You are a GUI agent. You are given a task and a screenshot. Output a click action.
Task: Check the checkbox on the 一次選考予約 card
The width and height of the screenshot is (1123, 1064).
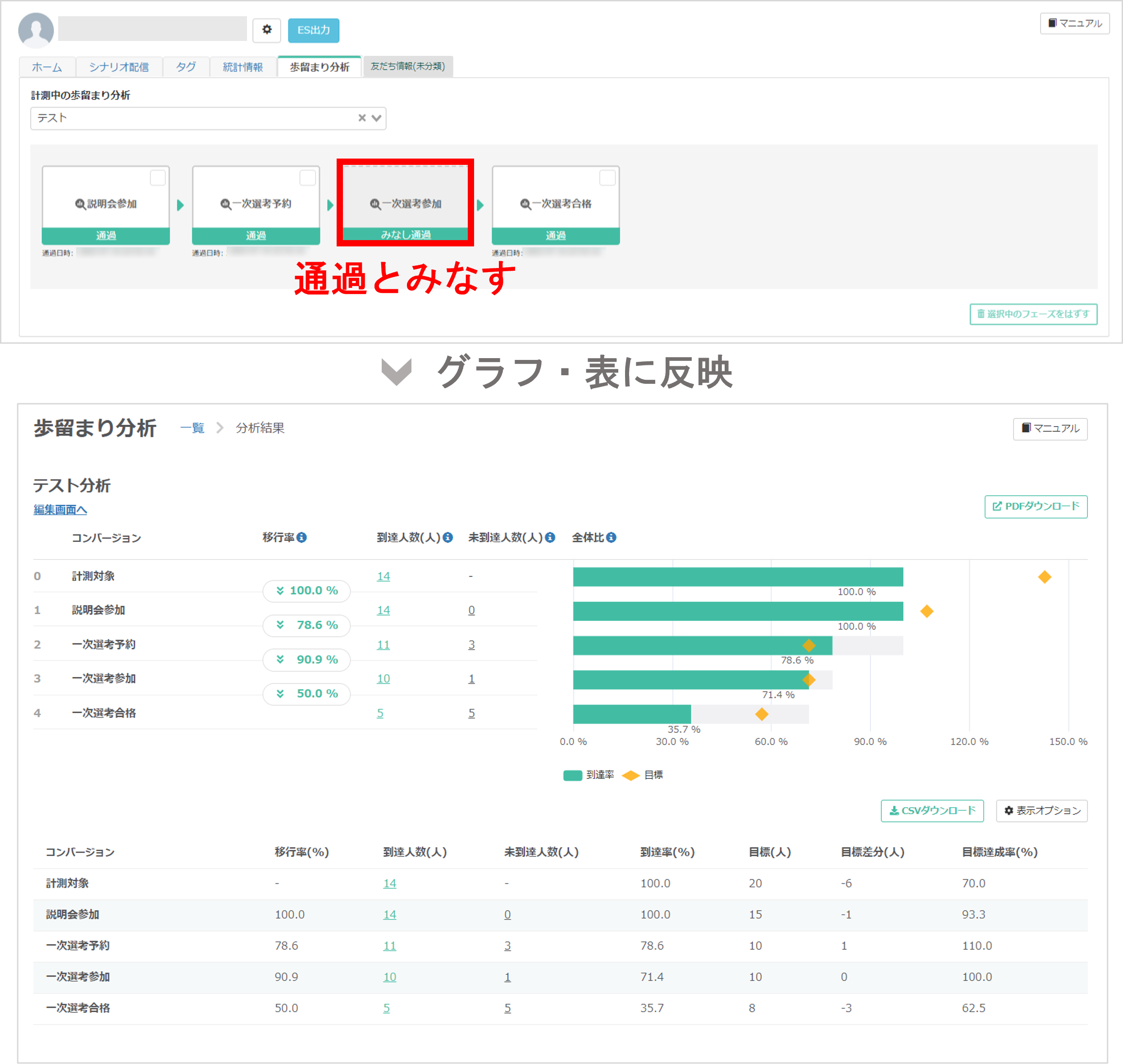click(309, 177)
